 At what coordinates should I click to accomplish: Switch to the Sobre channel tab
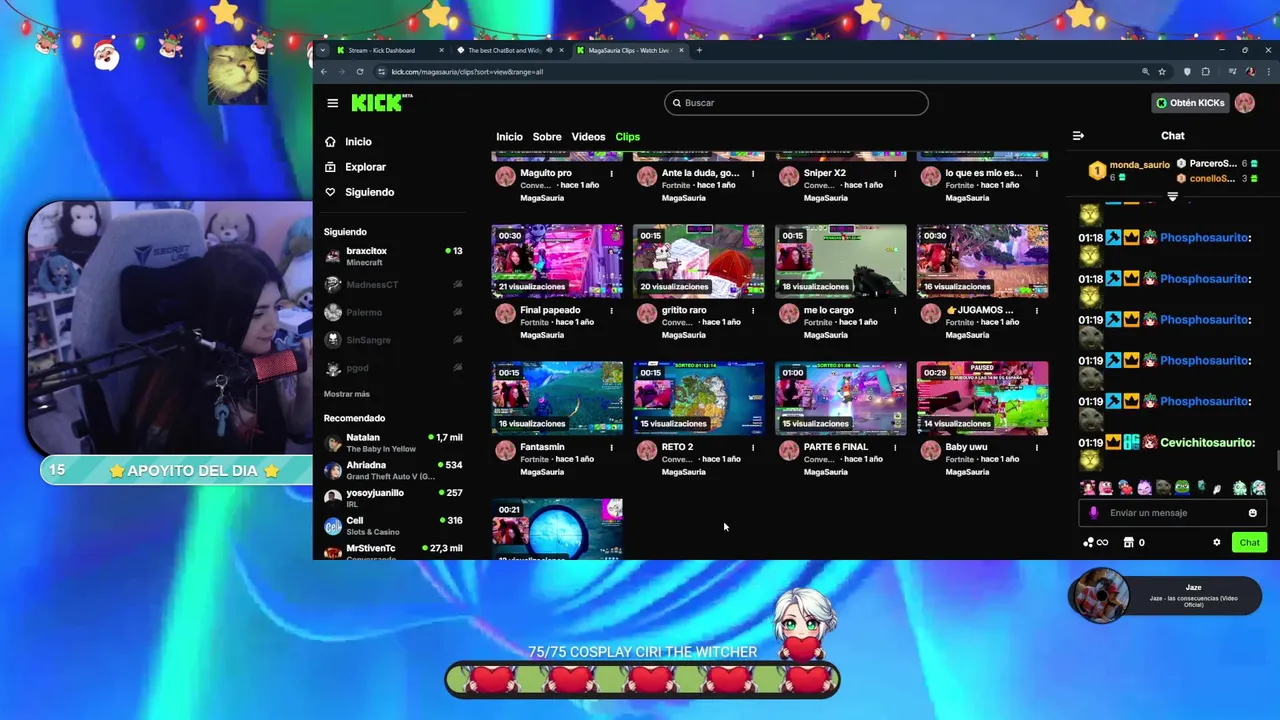coord(547,137)
